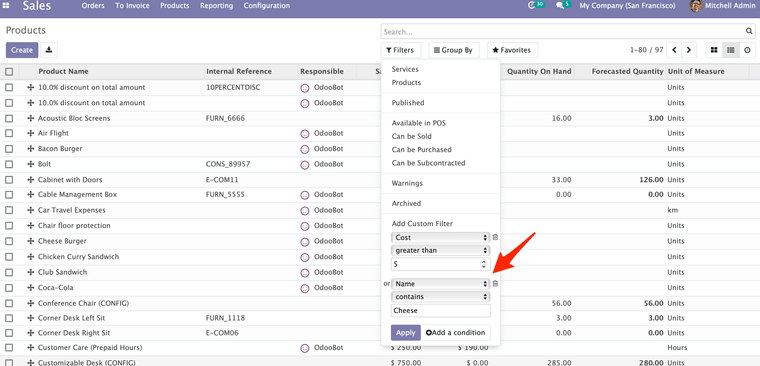Open the Filters dropdown
This screenshot has height=366, width=760.
401,50
